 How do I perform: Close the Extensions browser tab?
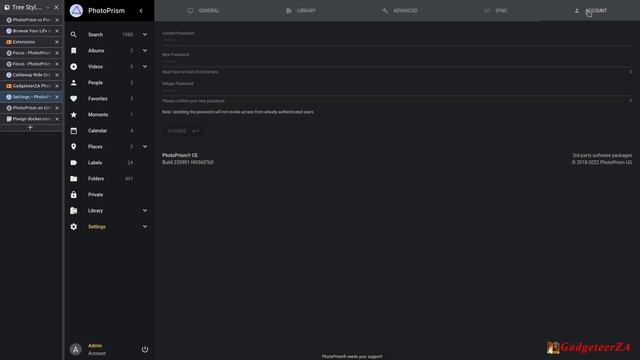pos(57,42)
